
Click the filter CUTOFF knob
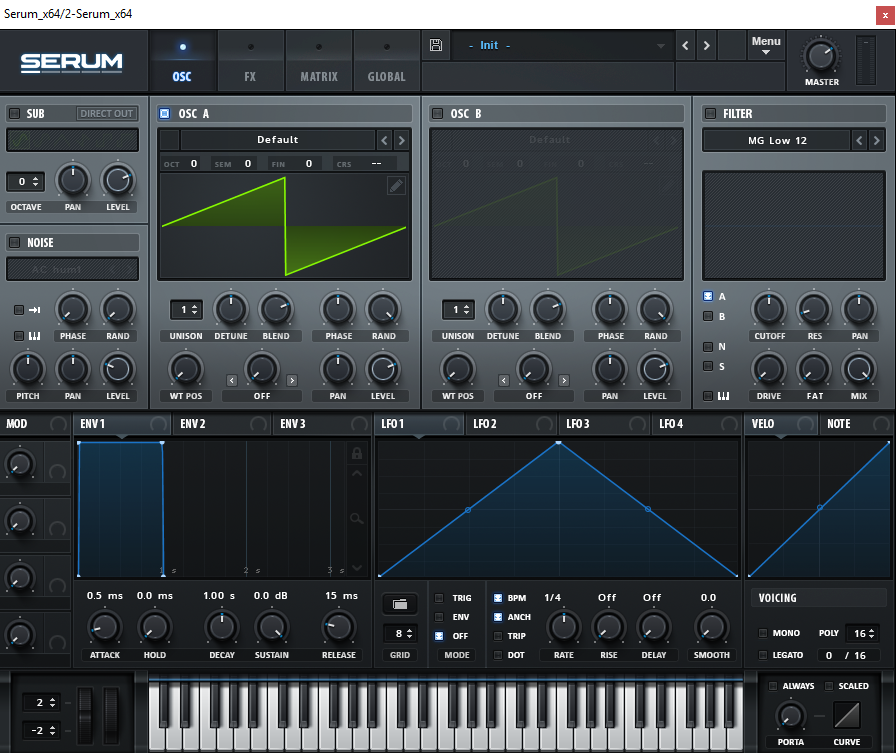click(x=769, y=309)
